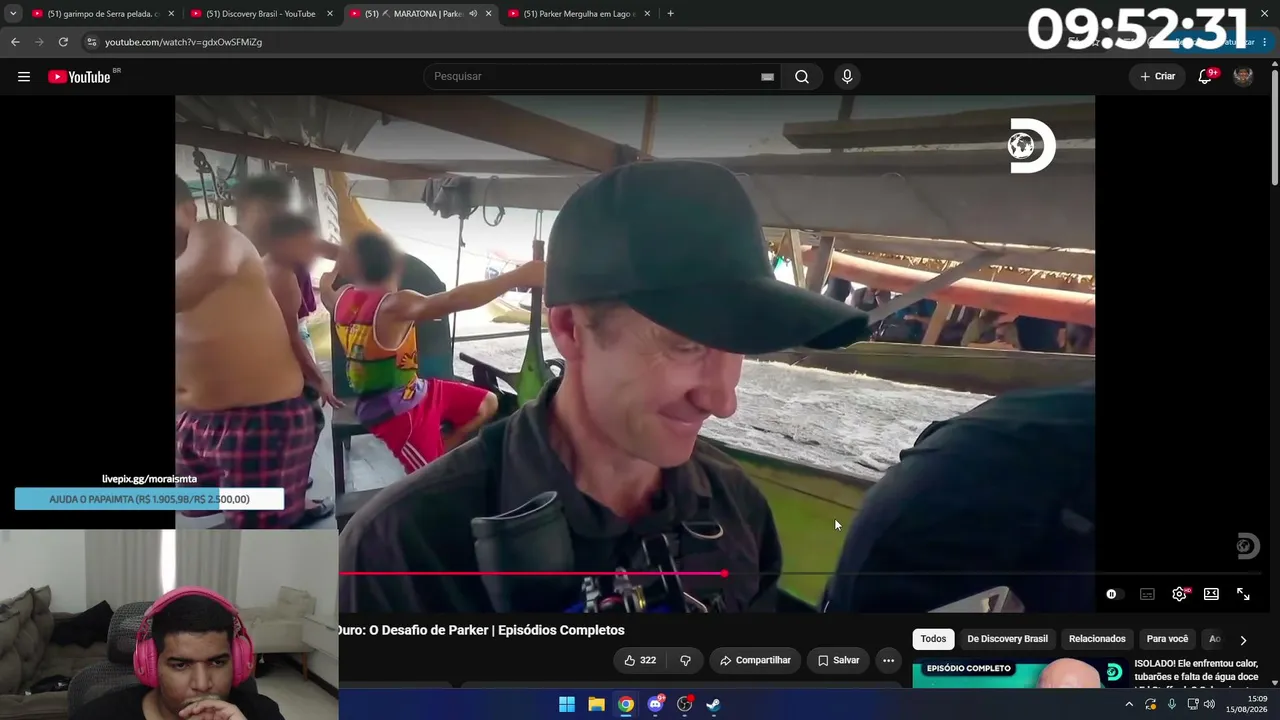Click the Discovery channel watermark in the video
The image size is (1280, 720).
[x=1247, y=546]
